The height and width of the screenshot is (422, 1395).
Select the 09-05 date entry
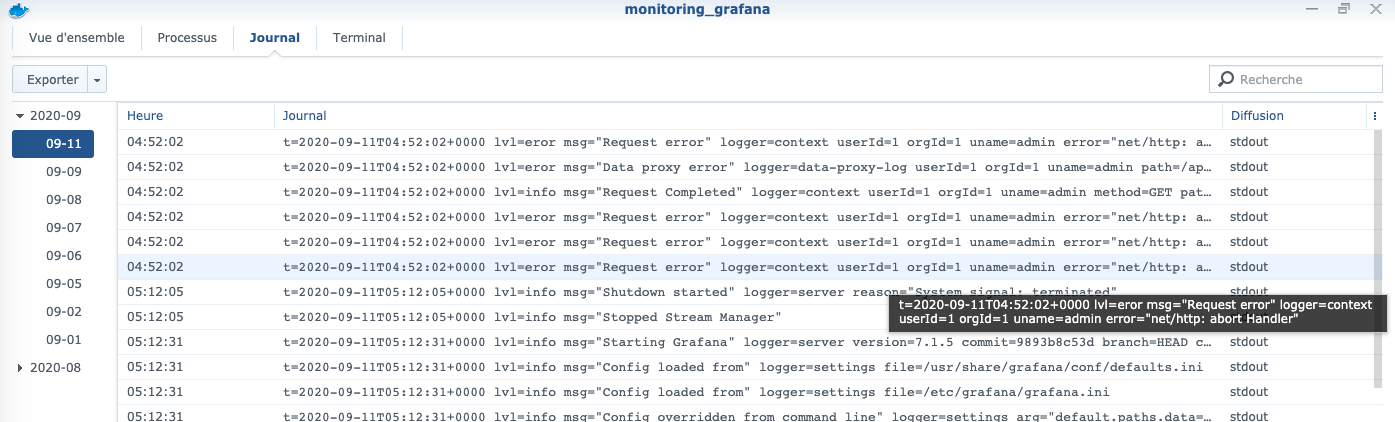click(63, 284)
